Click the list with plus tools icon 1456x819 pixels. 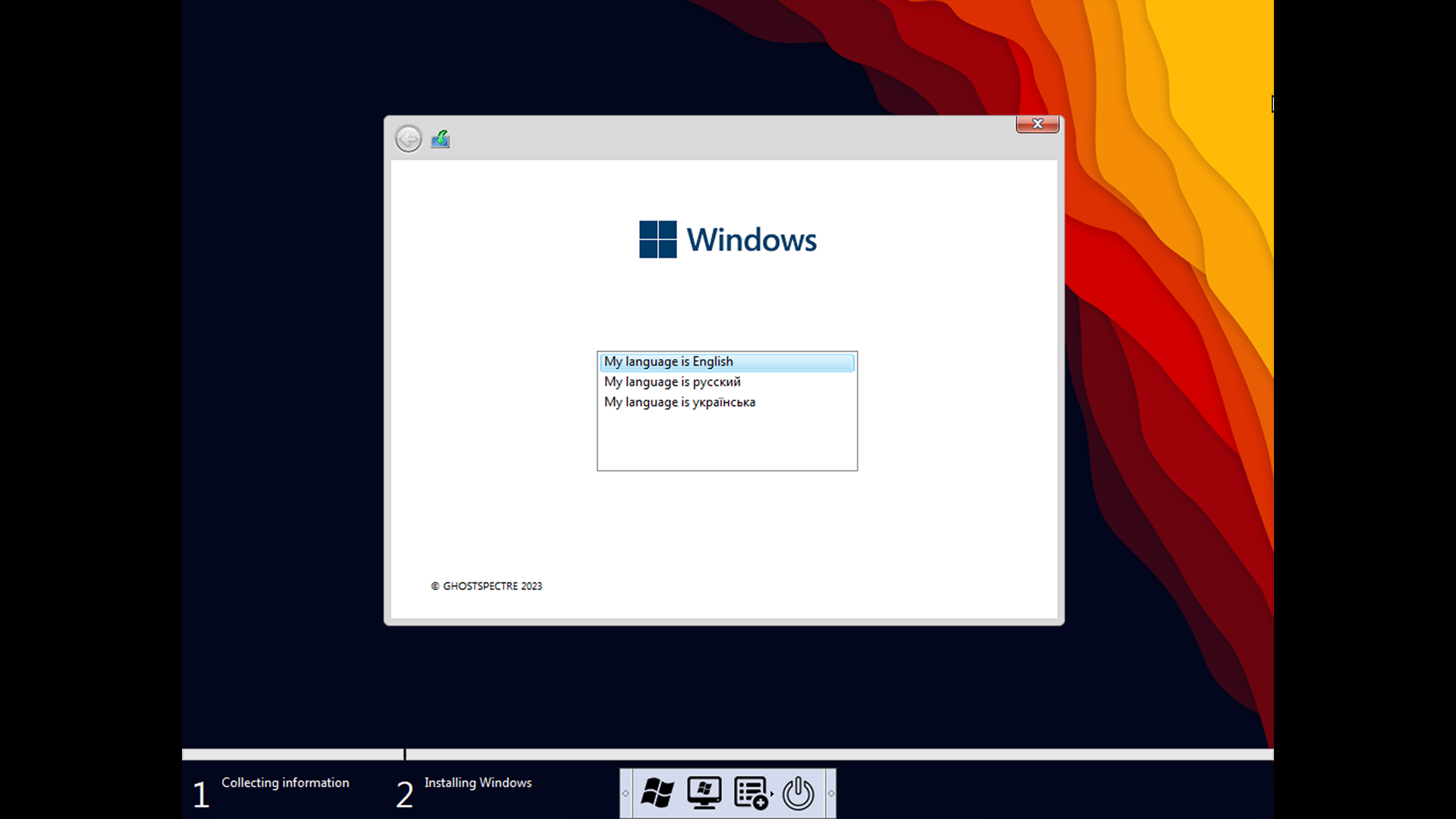pyautogui.click(x=751, y=793)
